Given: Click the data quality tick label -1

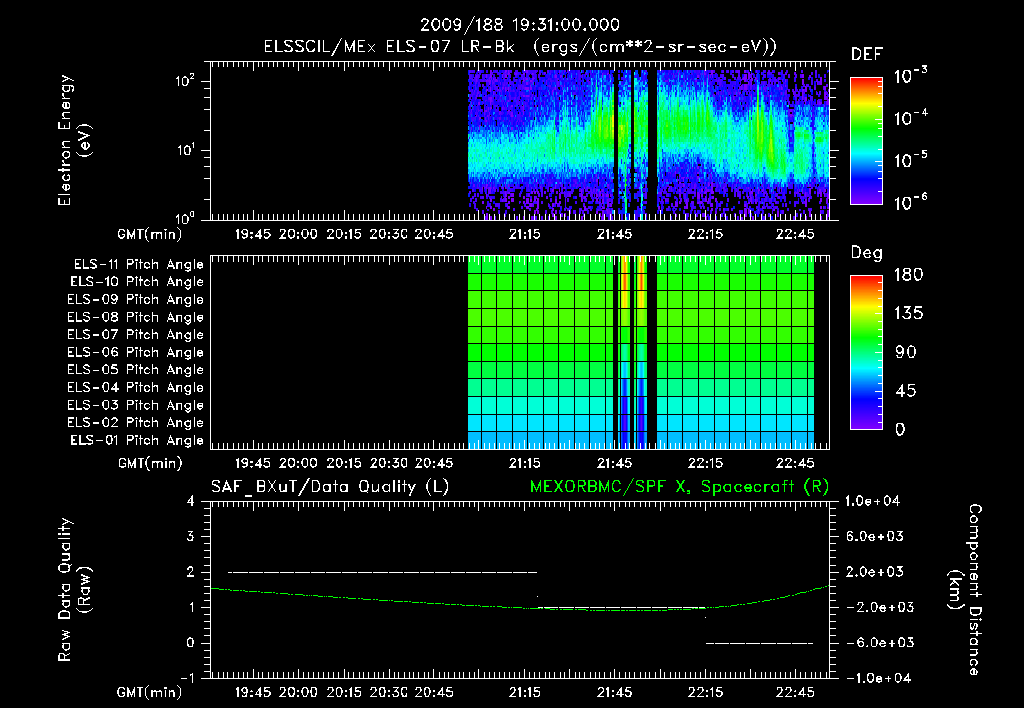Looking at the screenshot, I should point(187,678).
